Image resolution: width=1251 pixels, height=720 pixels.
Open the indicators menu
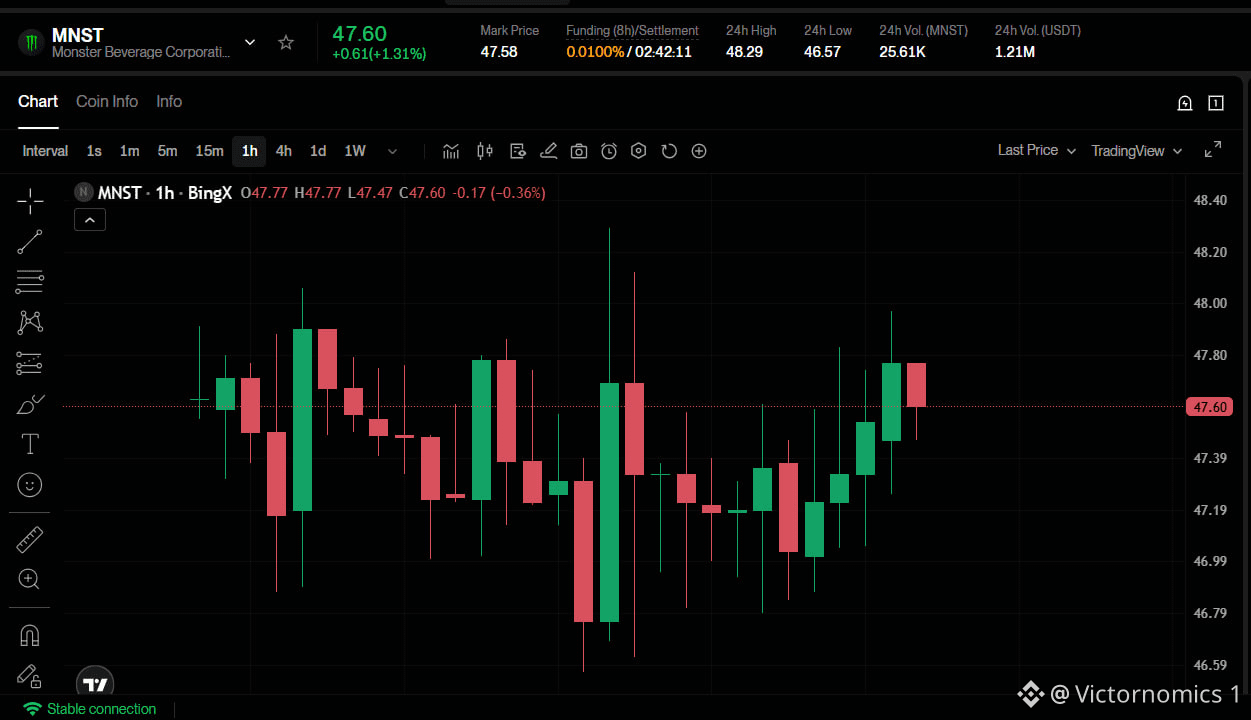[x=451, y=151]
